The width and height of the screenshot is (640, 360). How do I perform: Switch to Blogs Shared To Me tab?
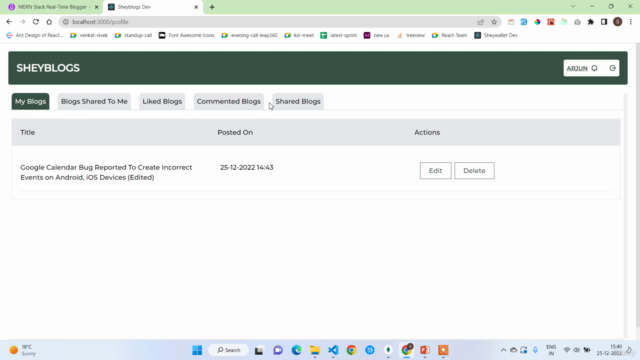pyautogui.click(x=94, y=101)
